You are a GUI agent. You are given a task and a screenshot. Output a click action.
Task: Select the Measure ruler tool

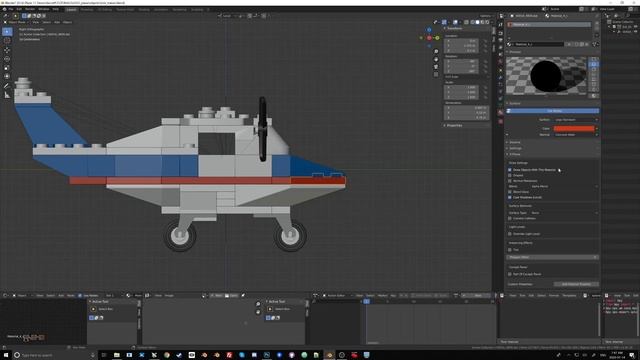tap(7, 95)
